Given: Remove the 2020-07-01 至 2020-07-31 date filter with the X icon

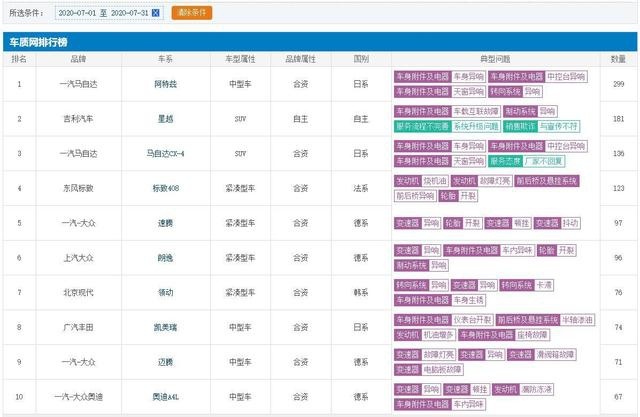Looking at the screenshot, I should (x=156, y=13).
